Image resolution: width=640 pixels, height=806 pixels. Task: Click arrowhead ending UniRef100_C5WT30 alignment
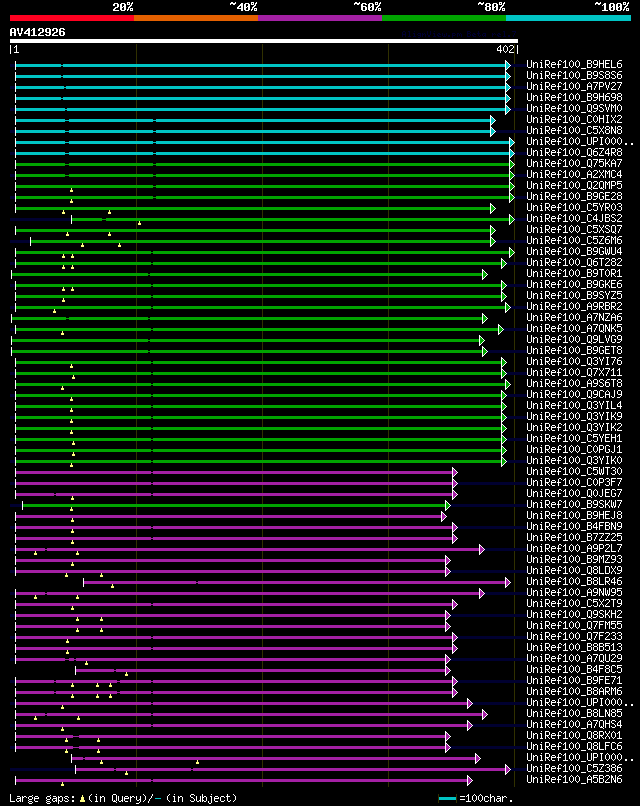pos(454,472)
